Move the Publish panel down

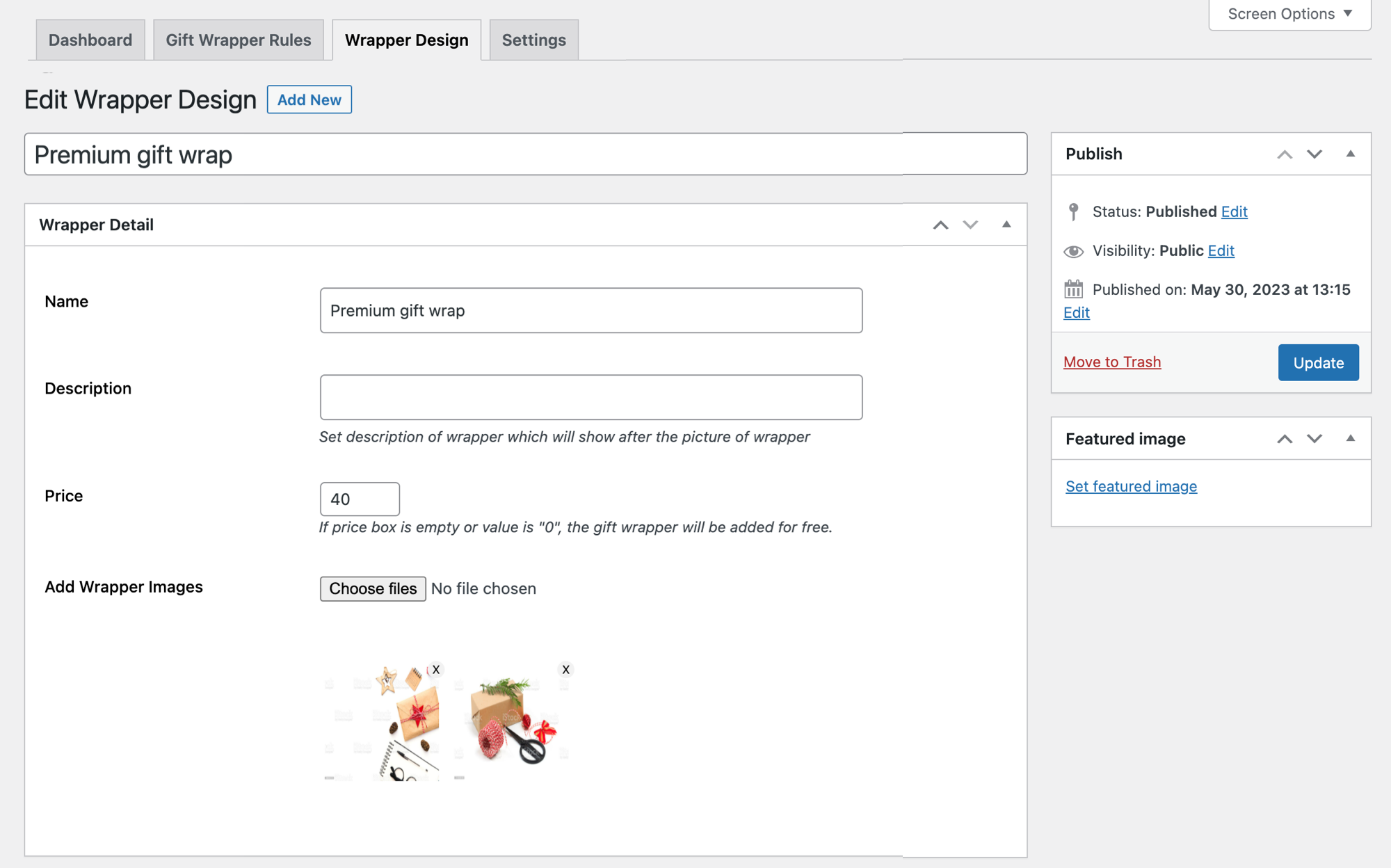(x=1314, y=154)
